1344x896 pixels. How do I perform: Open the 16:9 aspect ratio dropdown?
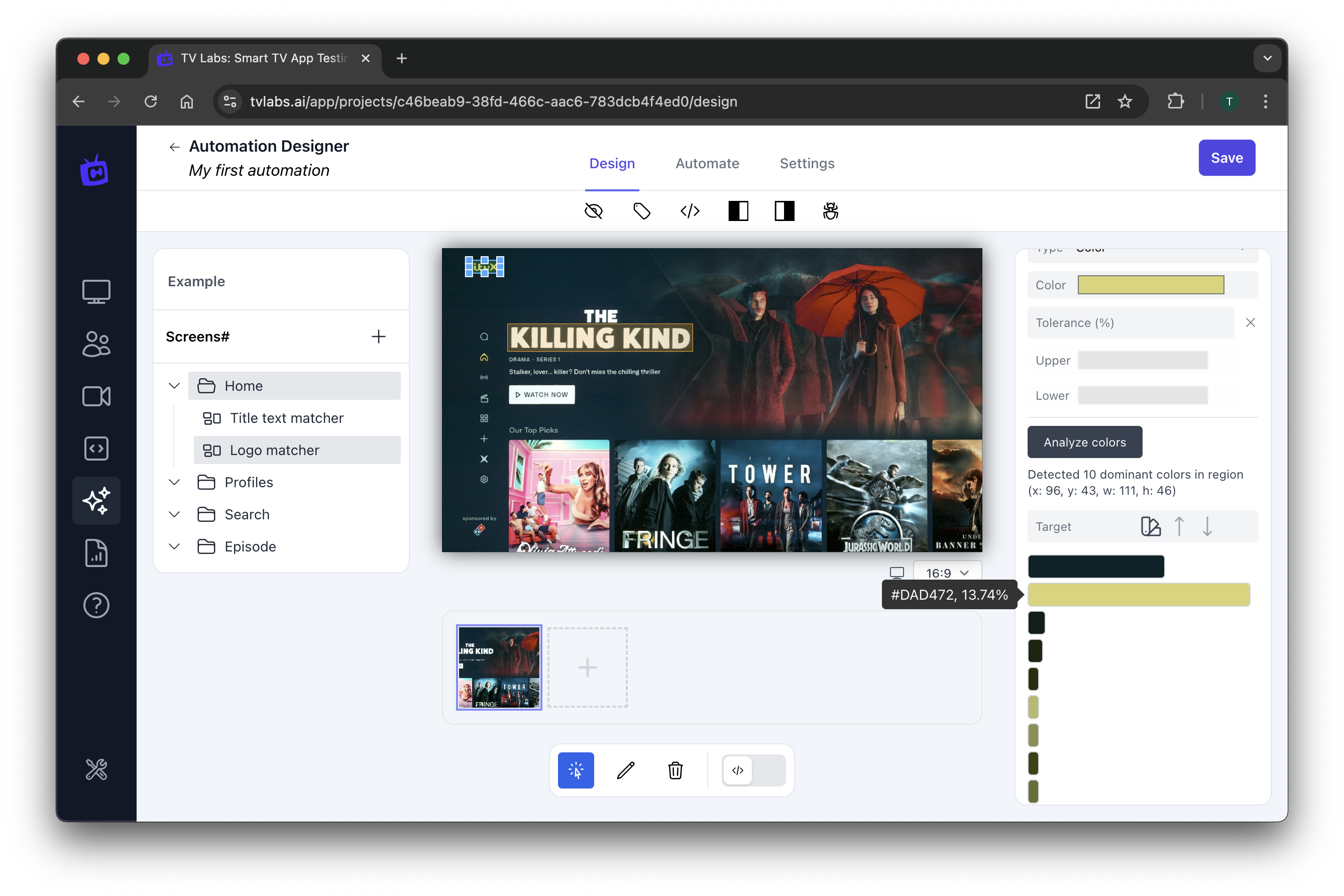click(x=947, y=573)
